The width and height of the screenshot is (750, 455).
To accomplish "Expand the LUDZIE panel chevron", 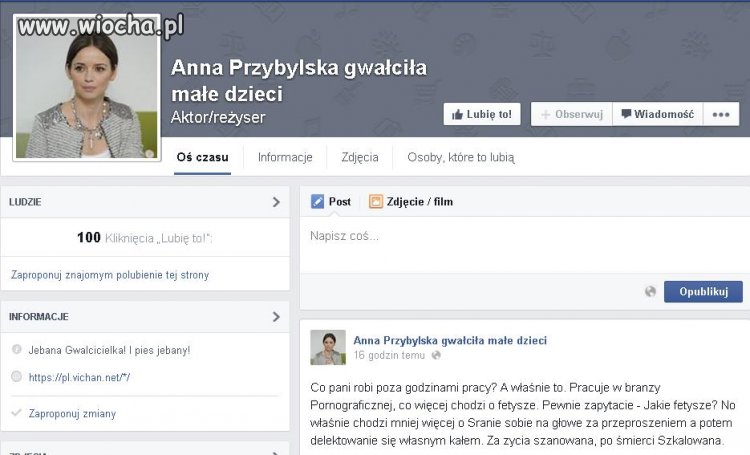I will pyautogui.click(x=276, y=202).
